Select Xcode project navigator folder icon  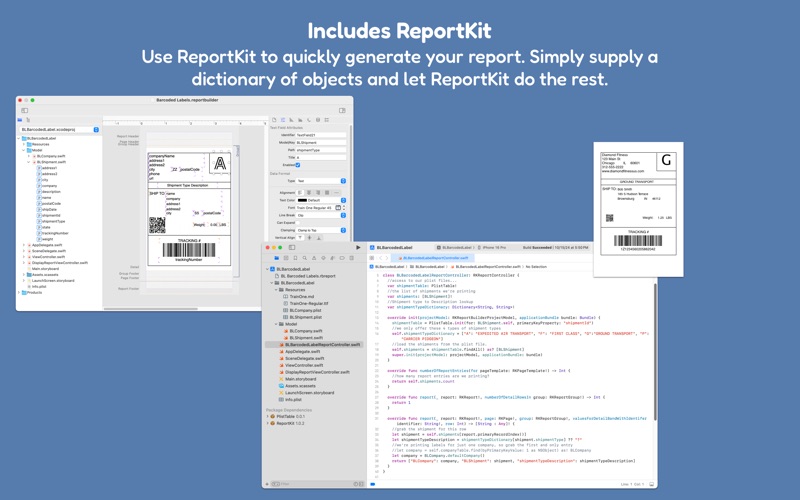click(x=277, y=258)
